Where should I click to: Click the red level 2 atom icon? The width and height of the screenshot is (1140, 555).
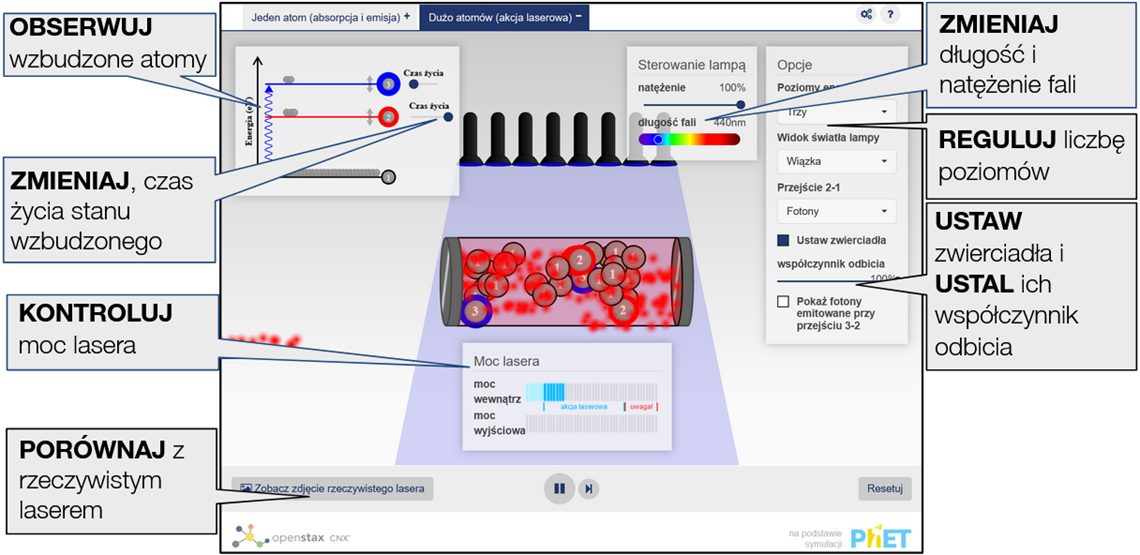click(389, 116)
